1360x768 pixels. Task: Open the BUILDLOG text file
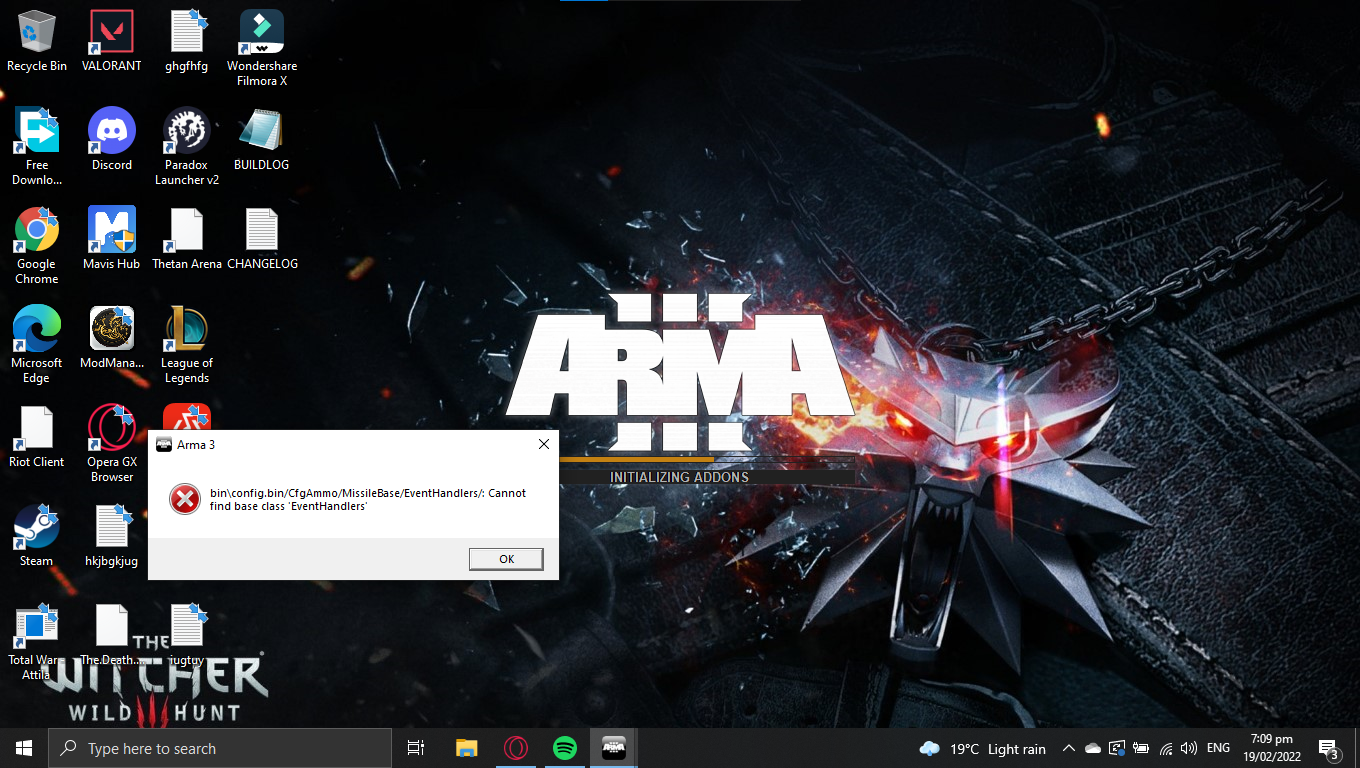[261, 133]
